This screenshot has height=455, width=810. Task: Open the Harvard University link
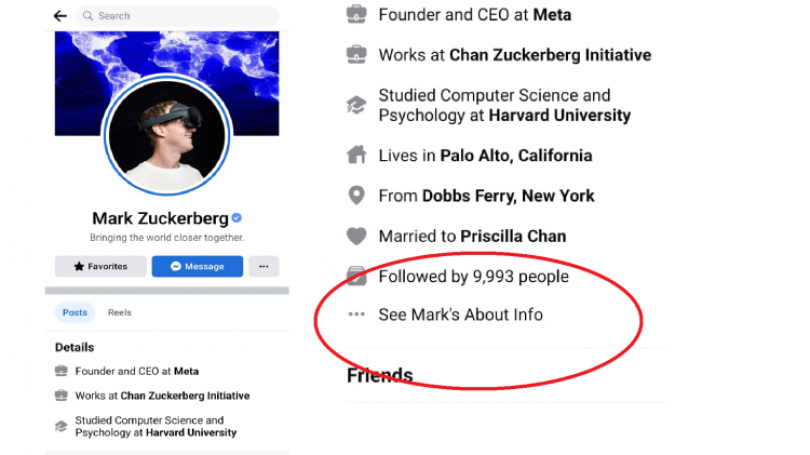[560, 115]
